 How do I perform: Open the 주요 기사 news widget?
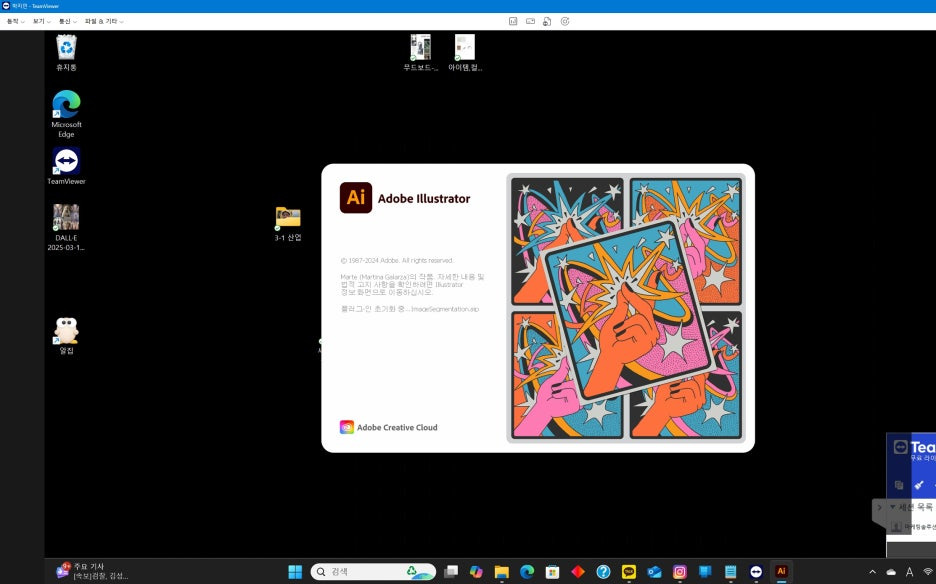(93, 571)
